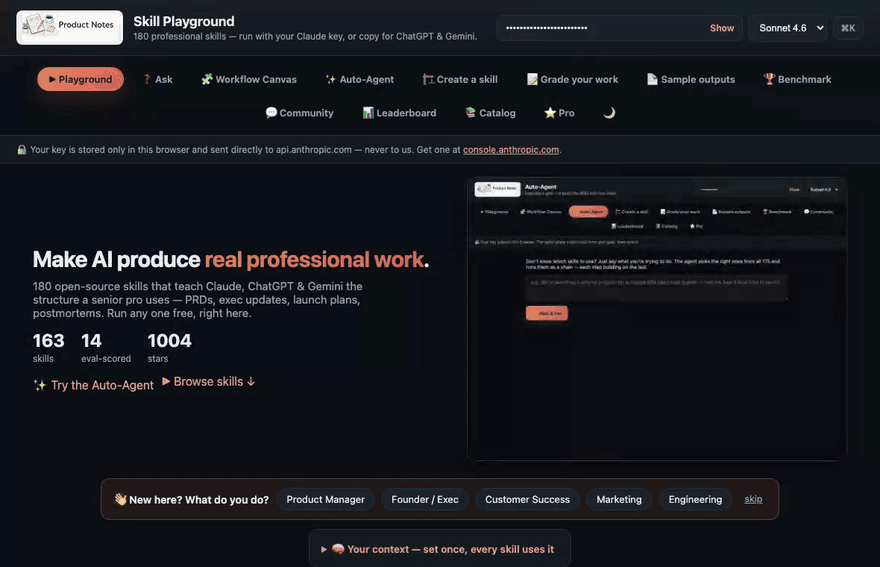Click the document icon beside Sample outputs

click(x=652, y=79)
